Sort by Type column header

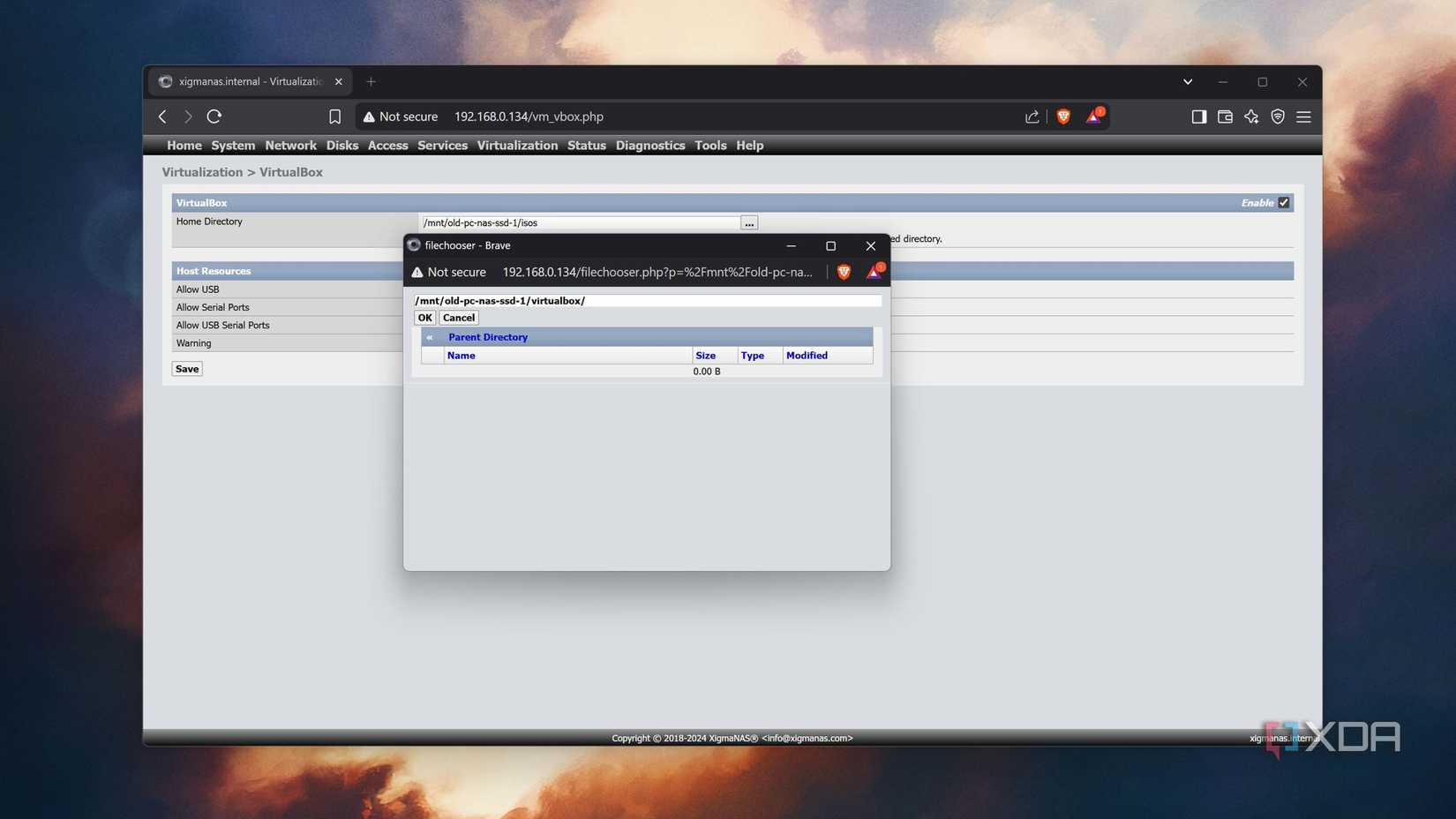753,356
